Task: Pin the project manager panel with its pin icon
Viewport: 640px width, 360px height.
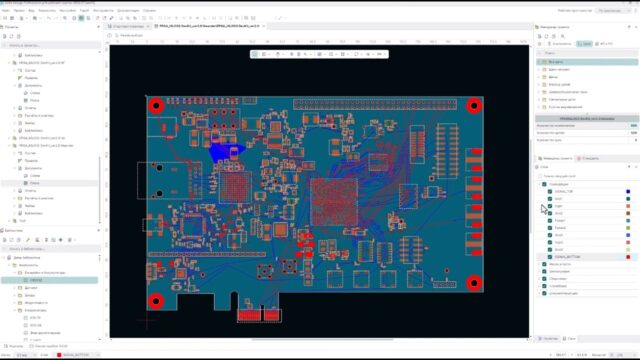Action: point(629,27)
